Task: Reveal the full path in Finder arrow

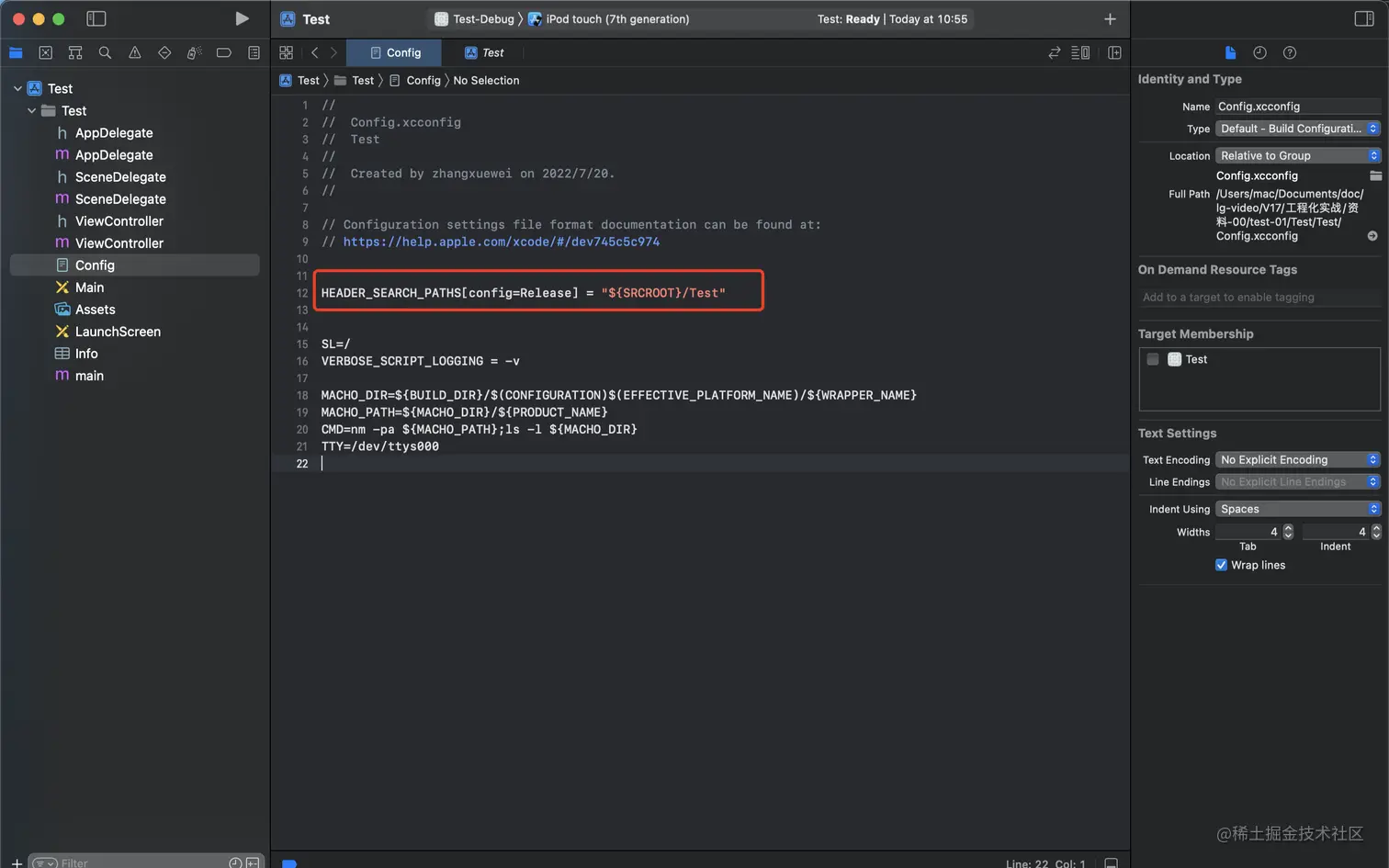Action: [x=1372, y=236]
